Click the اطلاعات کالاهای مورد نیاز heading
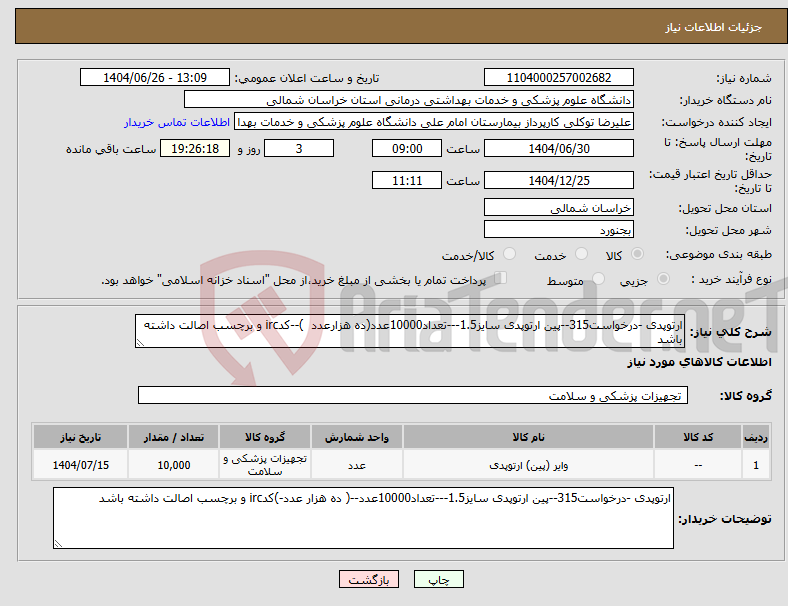Screen dimensions: 788x606 pos(699,362)
